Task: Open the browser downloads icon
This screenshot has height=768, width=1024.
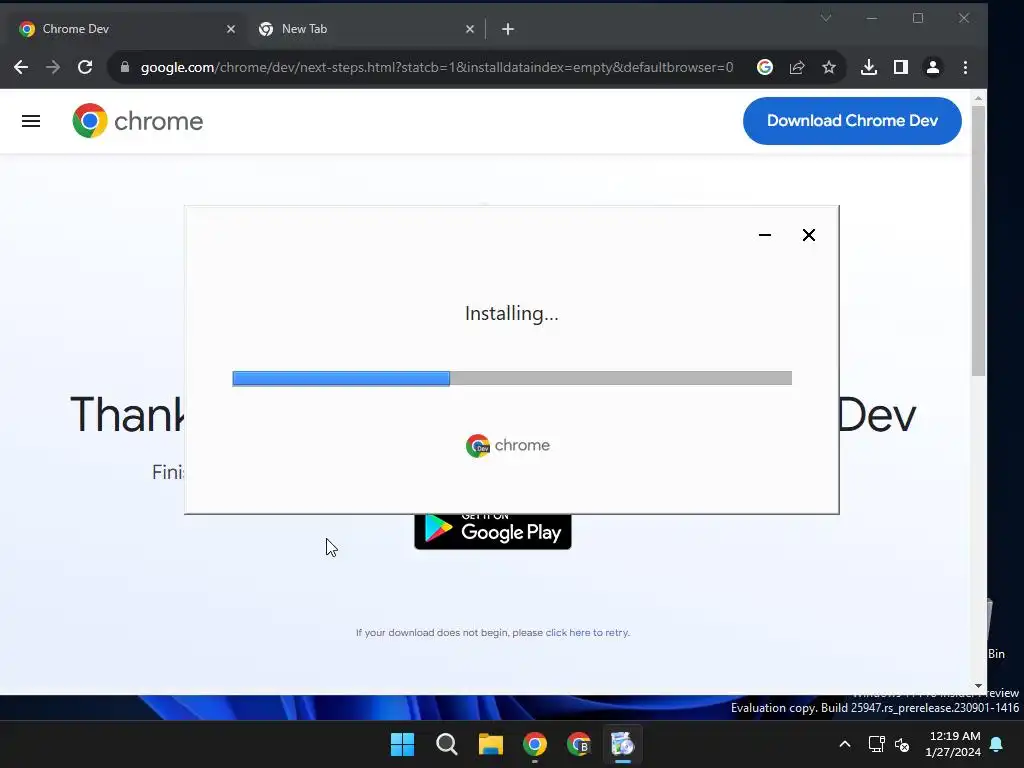Action: pos(869,67)
